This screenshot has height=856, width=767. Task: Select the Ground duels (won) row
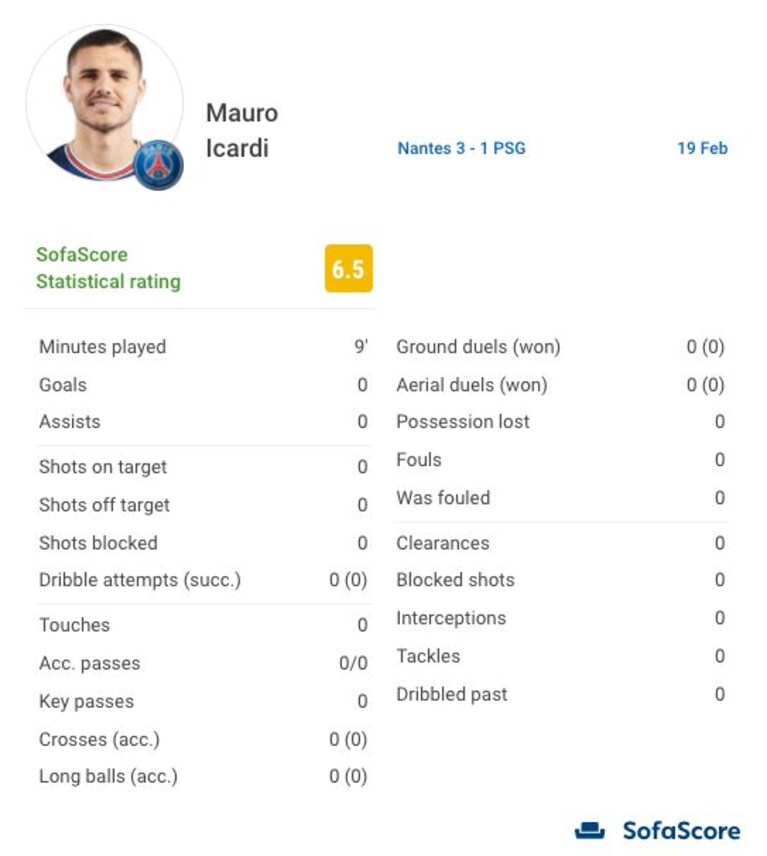tap(561, 347)
